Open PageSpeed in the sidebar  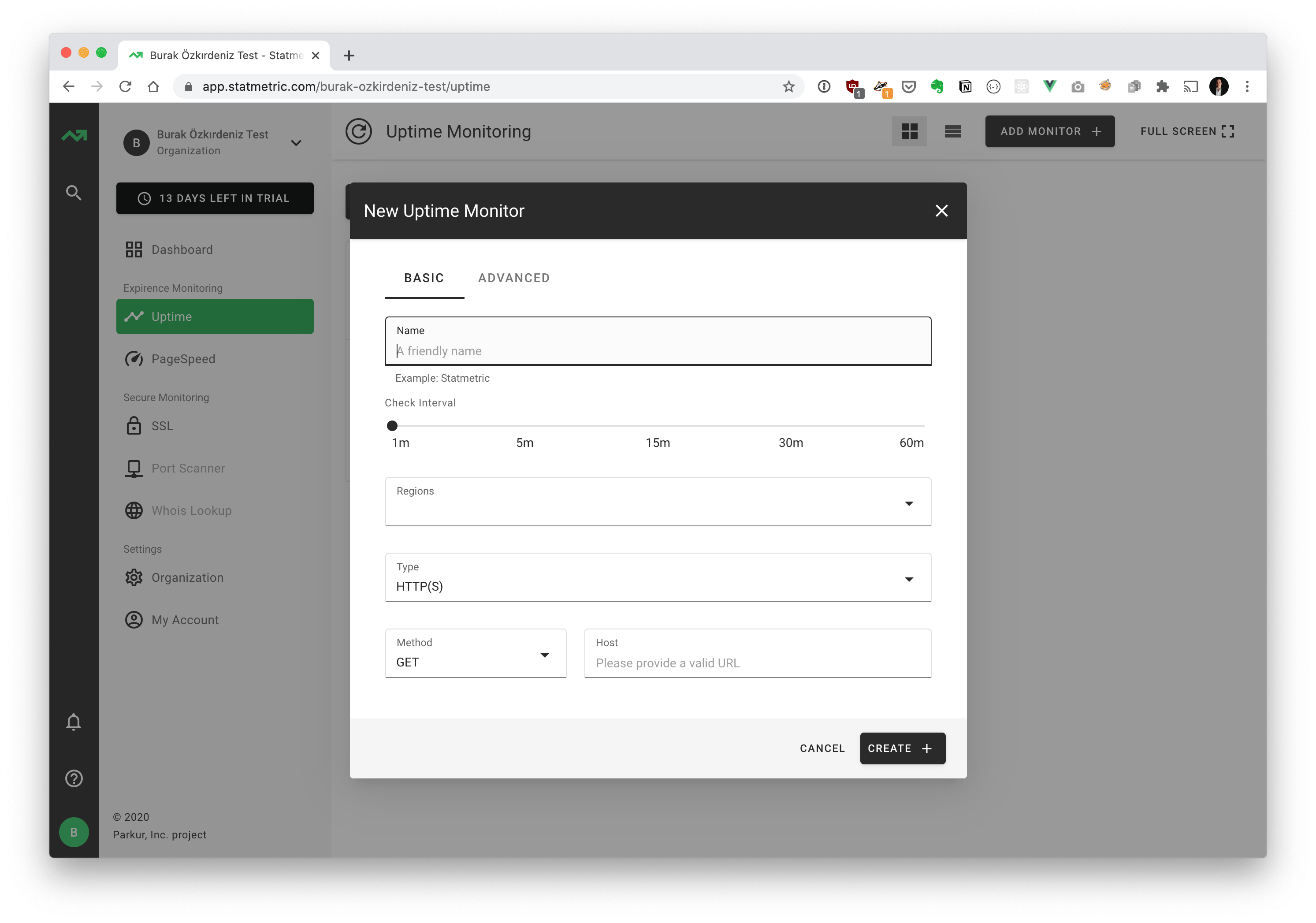183,359
